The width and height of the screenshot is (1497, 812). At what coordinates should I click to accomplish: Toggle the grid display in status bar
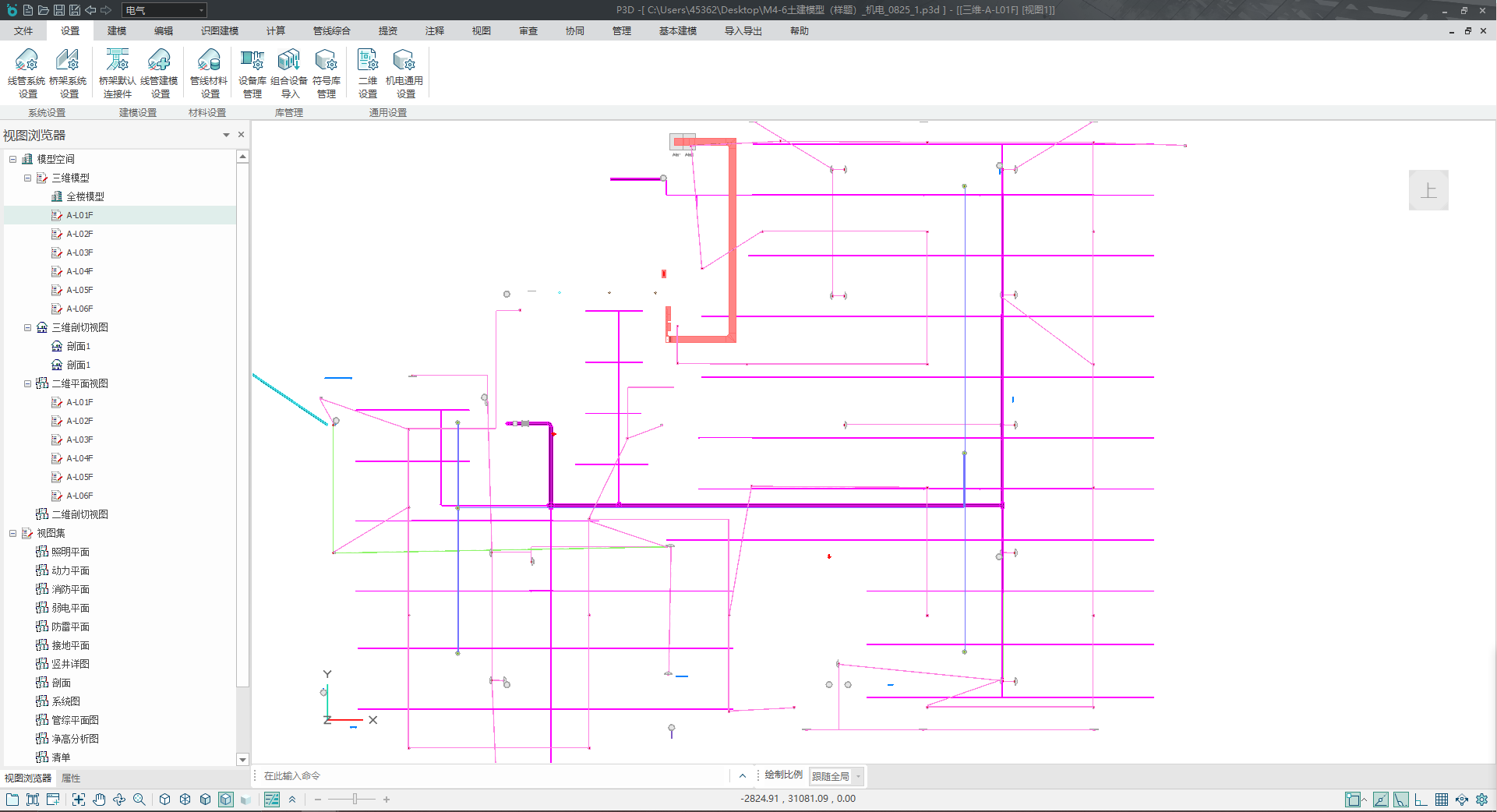(x=1441, y=800)
